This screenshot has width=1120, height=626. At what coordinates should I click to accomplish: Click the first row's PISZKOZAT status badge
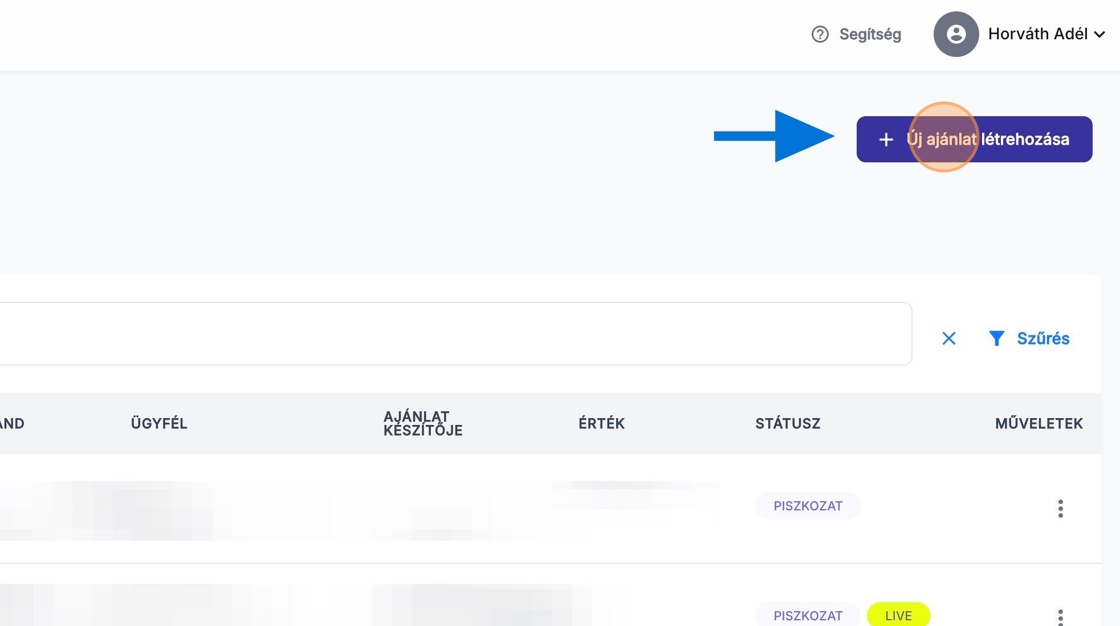(808, 506)
